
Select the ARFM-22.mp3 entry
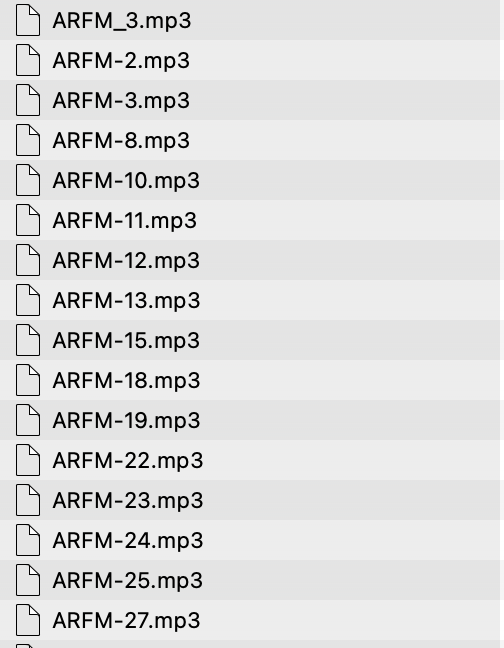pyautogui.click(x=128, y=461)
